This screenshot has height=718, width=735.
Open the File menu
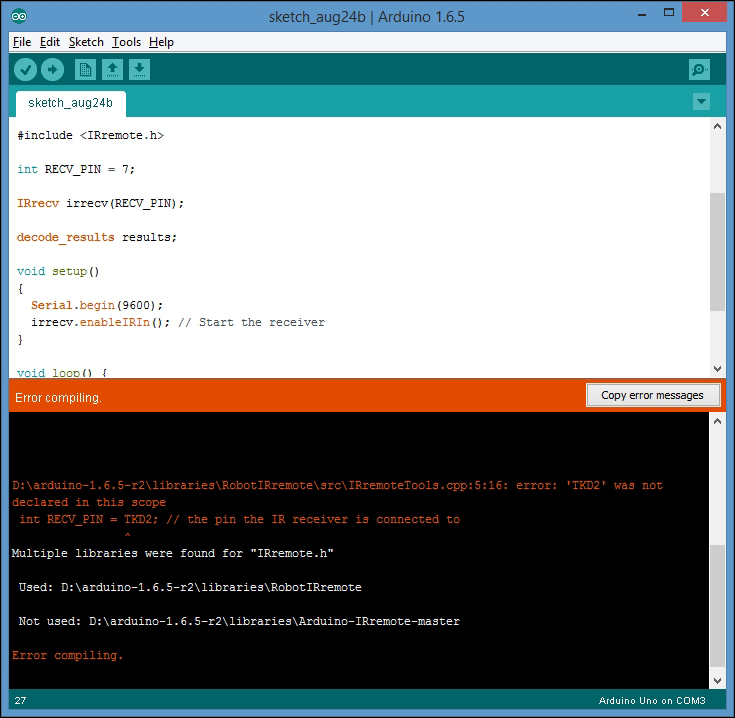click(x=22, y=42)
